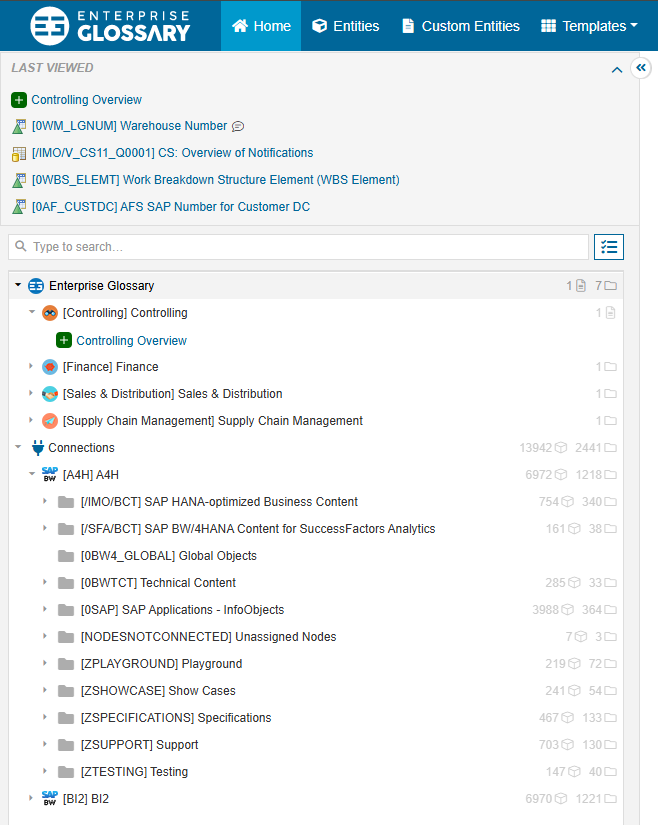Open the Templates dropdown menu
The image size is (658, 825).
[x=589, y=26]
